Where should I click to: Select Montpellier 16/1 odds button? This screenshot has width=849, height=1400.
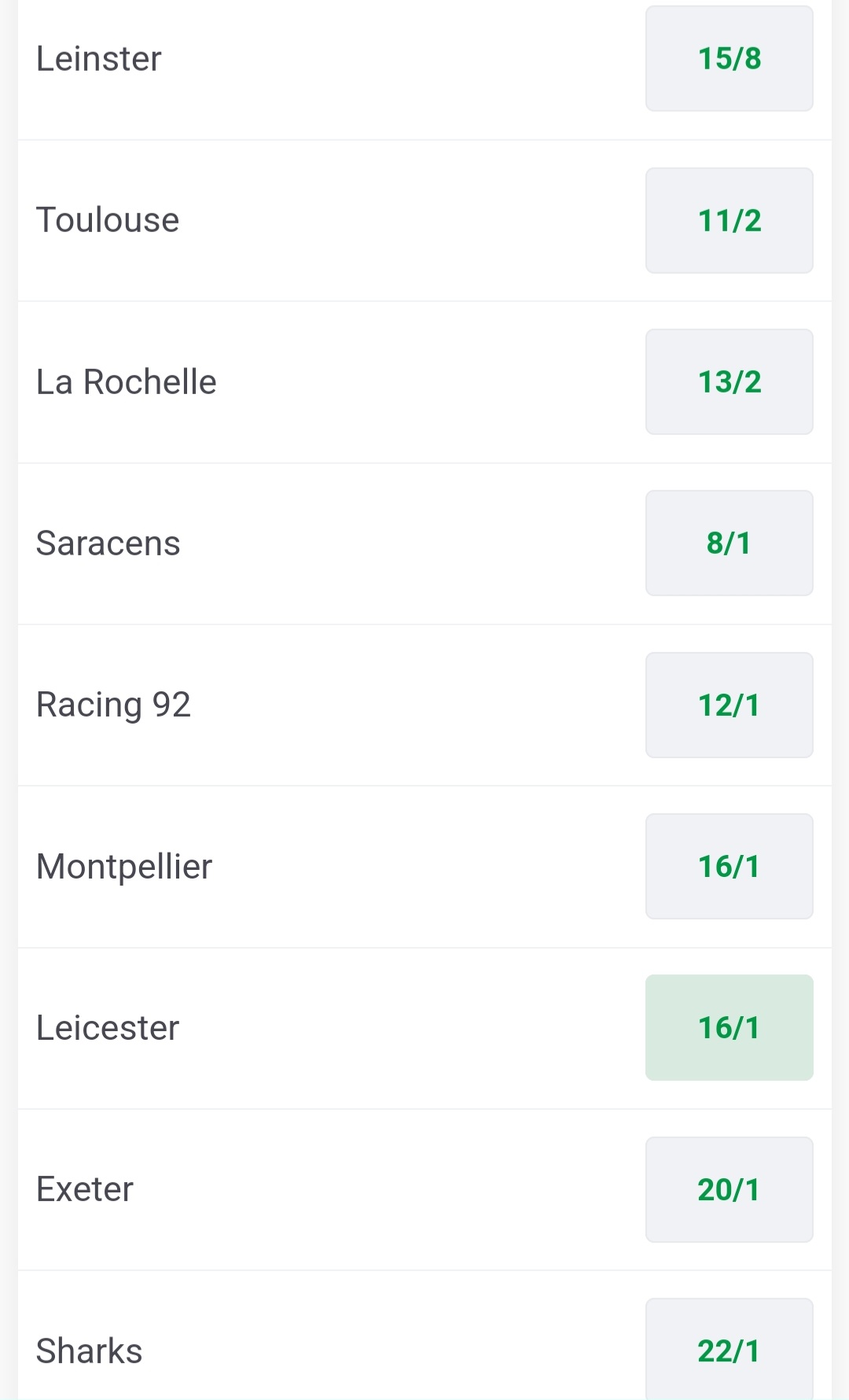(x=729, y=867)
